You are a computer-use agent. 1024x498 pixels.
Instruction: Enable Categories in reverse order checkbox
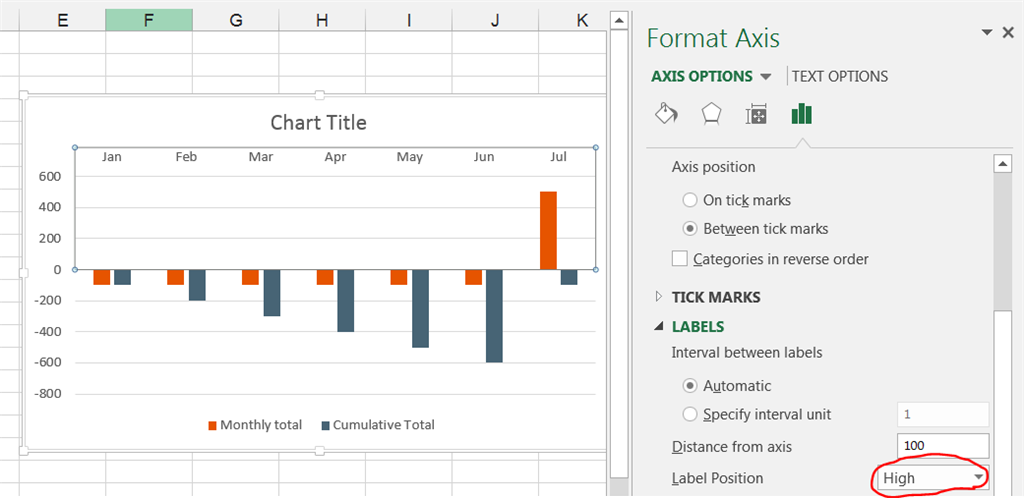pyautogui.click(x=680, y=259)
